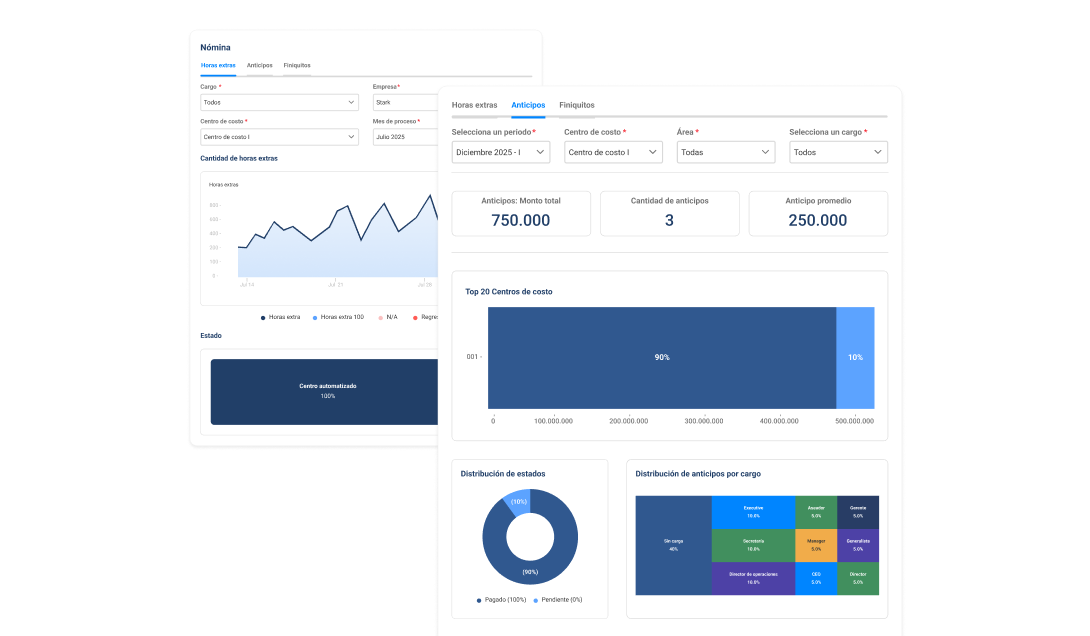The image size is (1090, 636).
Task: Select the Anticipos tab under Nómina
Action: pos(259,65)
